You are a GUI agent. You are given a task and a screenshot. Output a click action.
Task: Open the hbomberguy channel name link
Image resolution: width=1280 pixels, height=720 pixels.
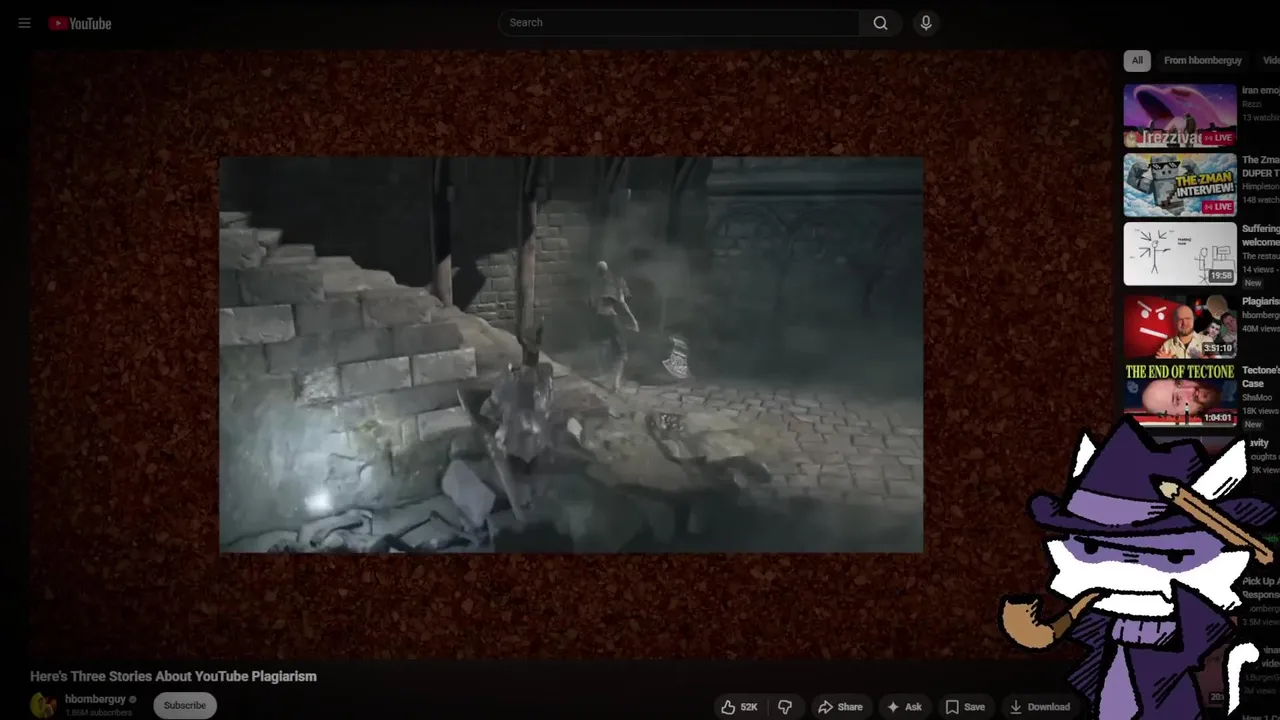coord(95,699)
